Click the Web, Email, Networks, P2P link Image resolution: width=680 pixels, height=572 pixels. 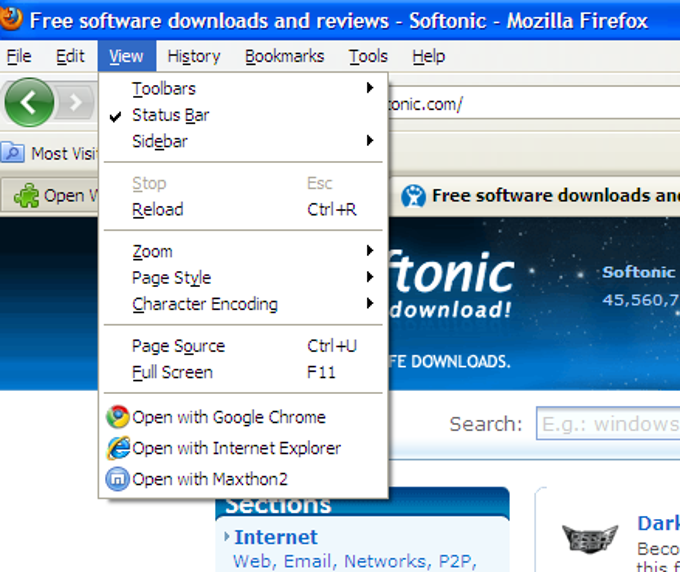(x=355, y=561)
